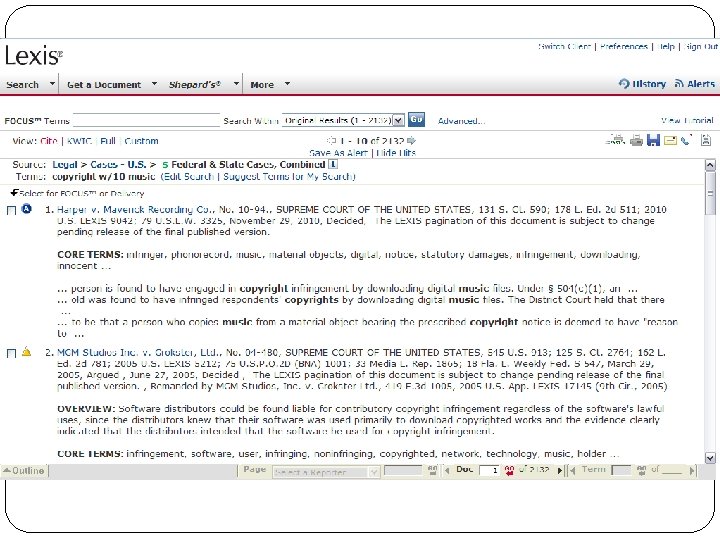Open Harper v. Maverick Recording Co. case link
Image resolution: width=720 pixels, height=540 pixels.
coord(134,209)
